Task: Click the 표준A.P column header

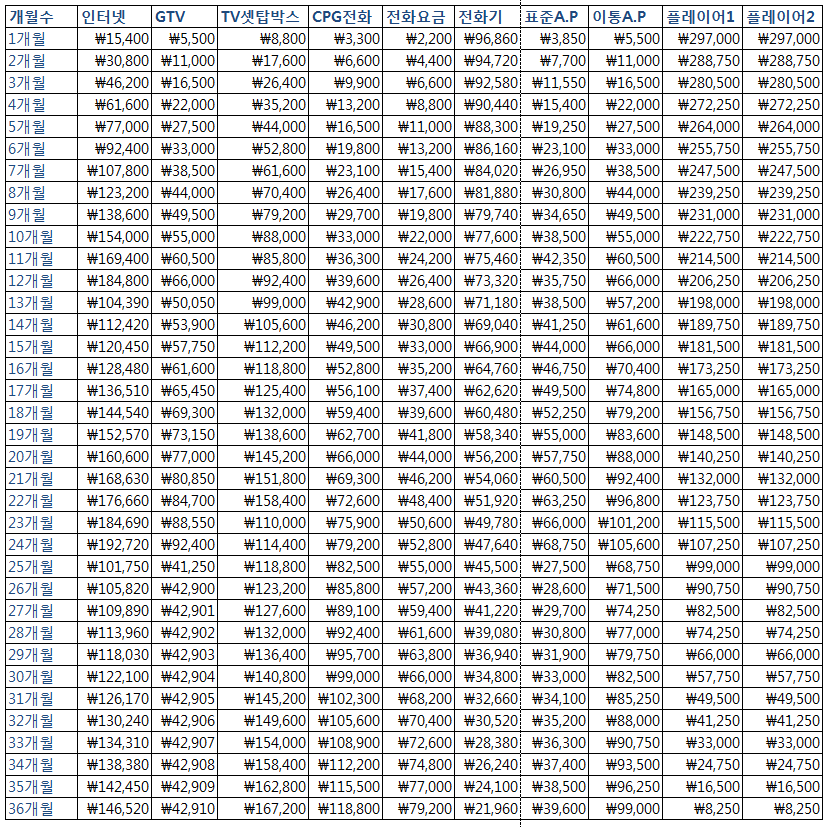Action: [554, 17]
